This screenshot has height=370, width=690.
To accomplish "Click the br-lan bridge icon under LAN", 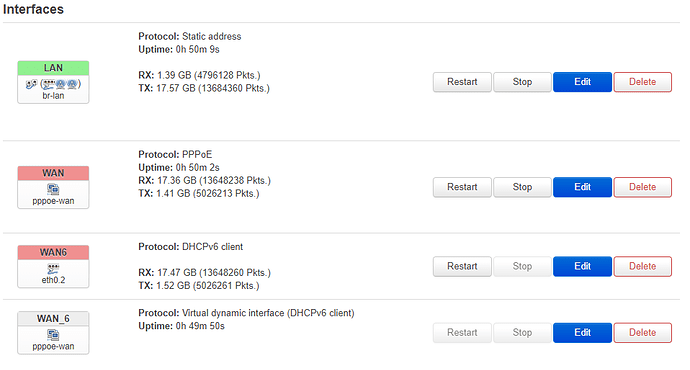I will pyautogui.click(x=31, y=84).
